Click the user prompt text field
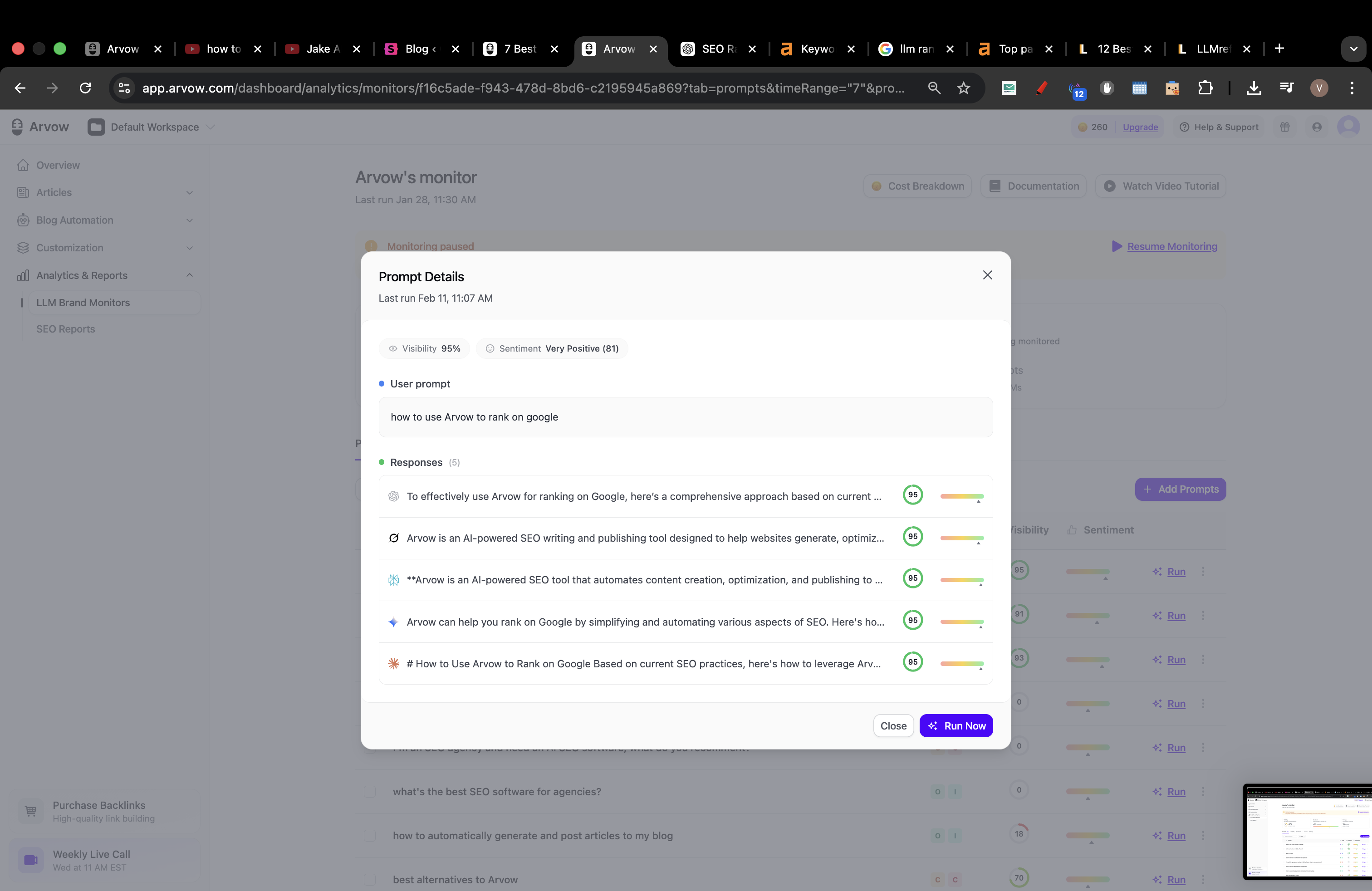Viewport: 1372px width, 891px height. [685, 416]
